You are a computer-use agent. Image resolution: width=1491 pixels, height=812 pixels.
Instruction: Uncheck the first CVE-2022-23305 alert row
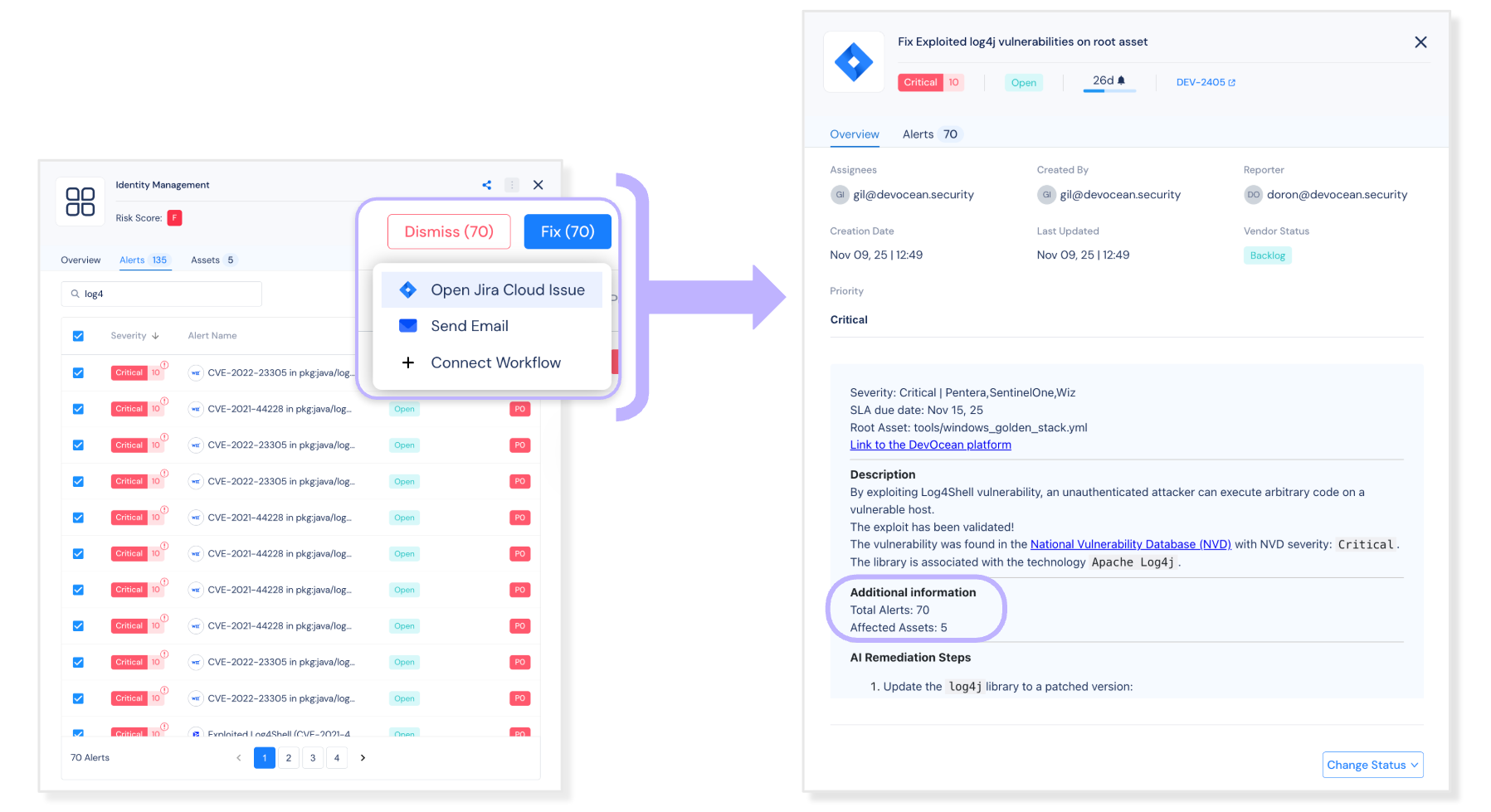(78, 373)
